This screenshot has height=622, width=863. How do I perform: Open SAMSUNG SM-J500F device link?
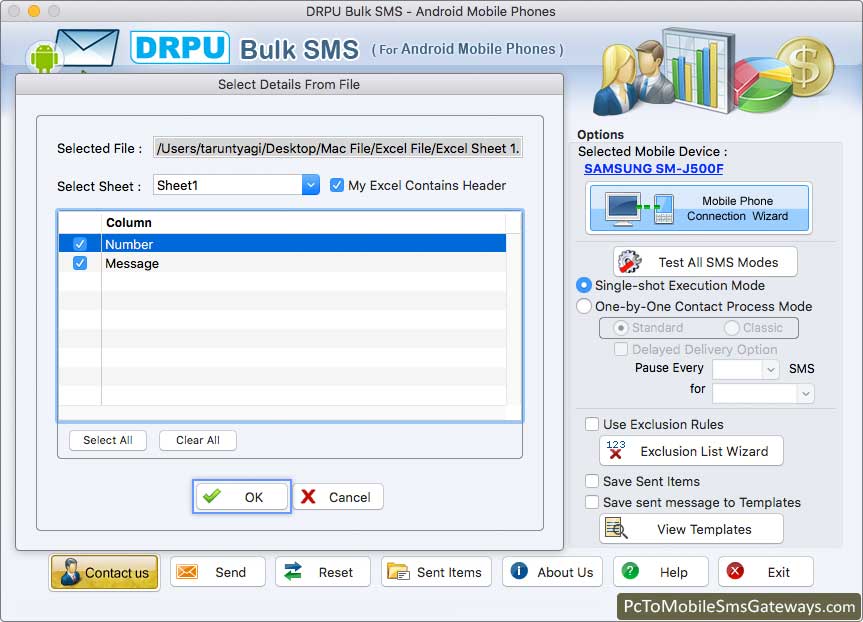[653, 168]
